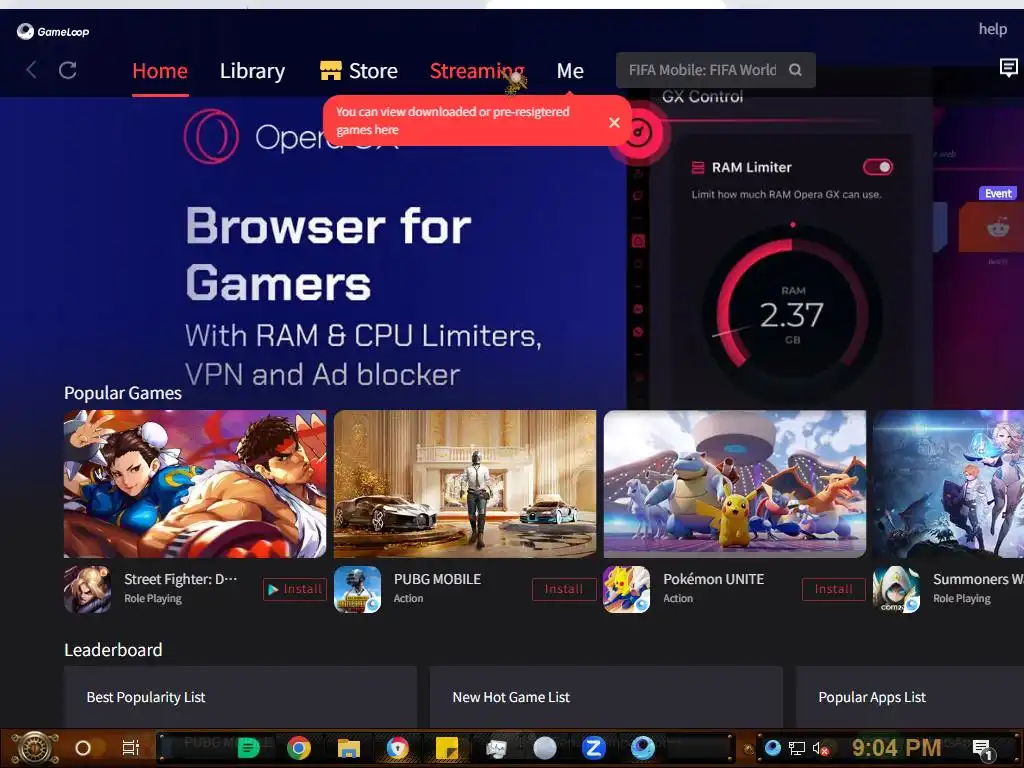Click the GameLoop logo

(53, 31)
